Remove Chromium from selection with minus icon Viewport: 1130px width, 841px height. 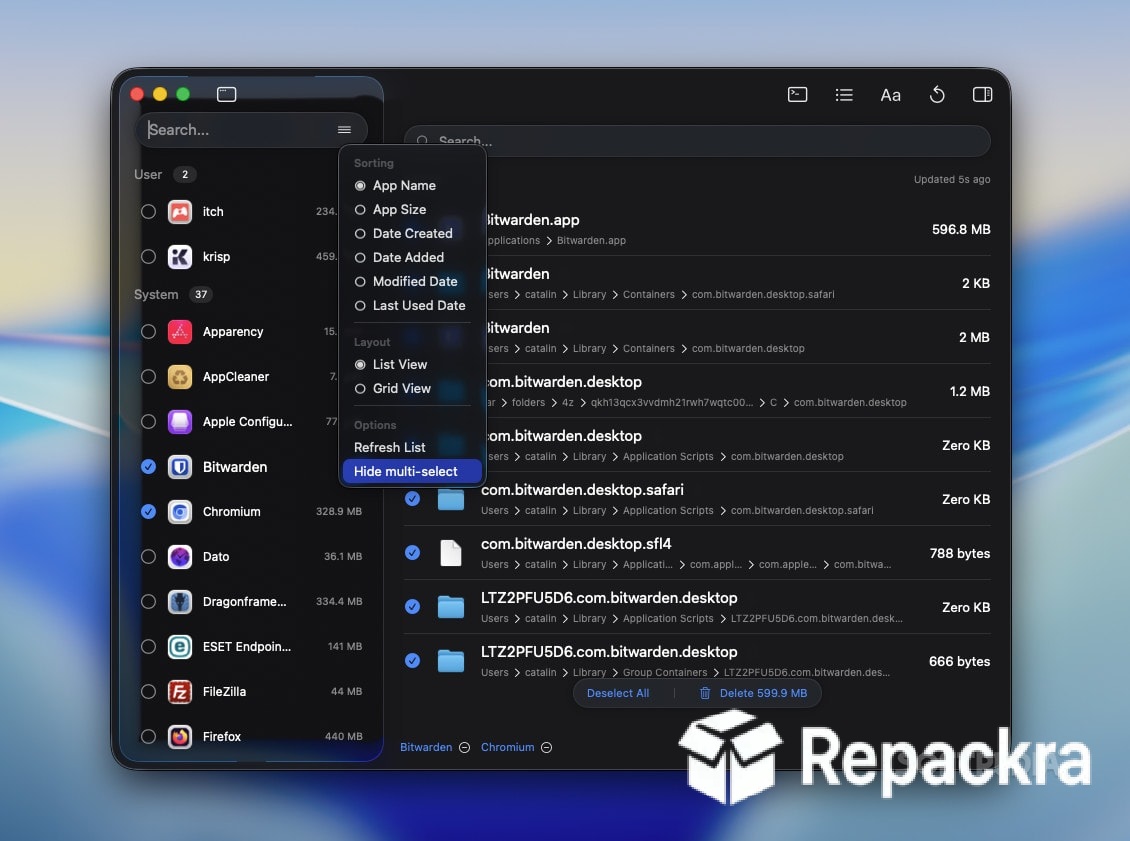(547, 747)
